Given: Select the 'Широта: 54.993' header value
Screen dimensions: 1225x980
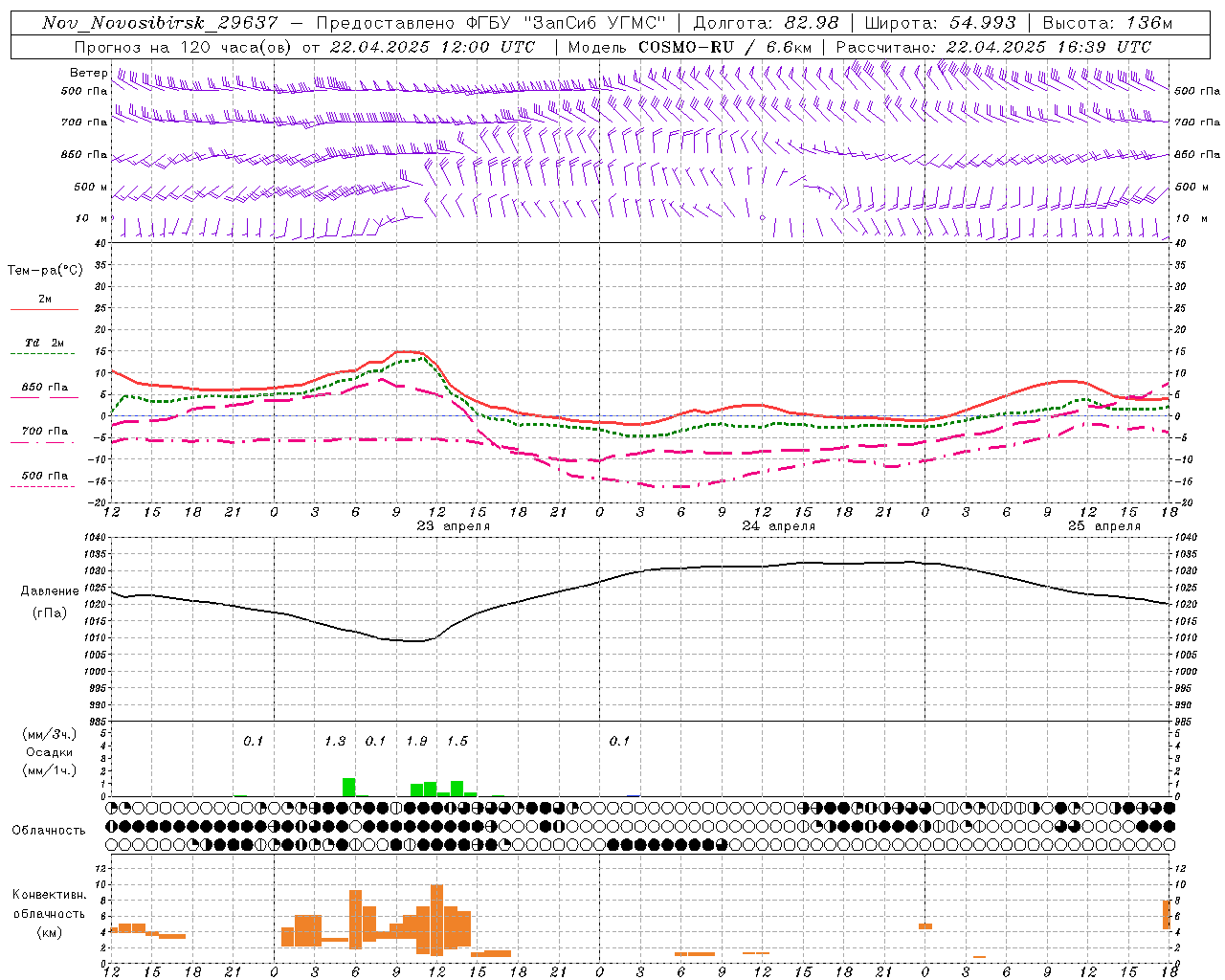Looking at the screenshot, I should (941, 23).
